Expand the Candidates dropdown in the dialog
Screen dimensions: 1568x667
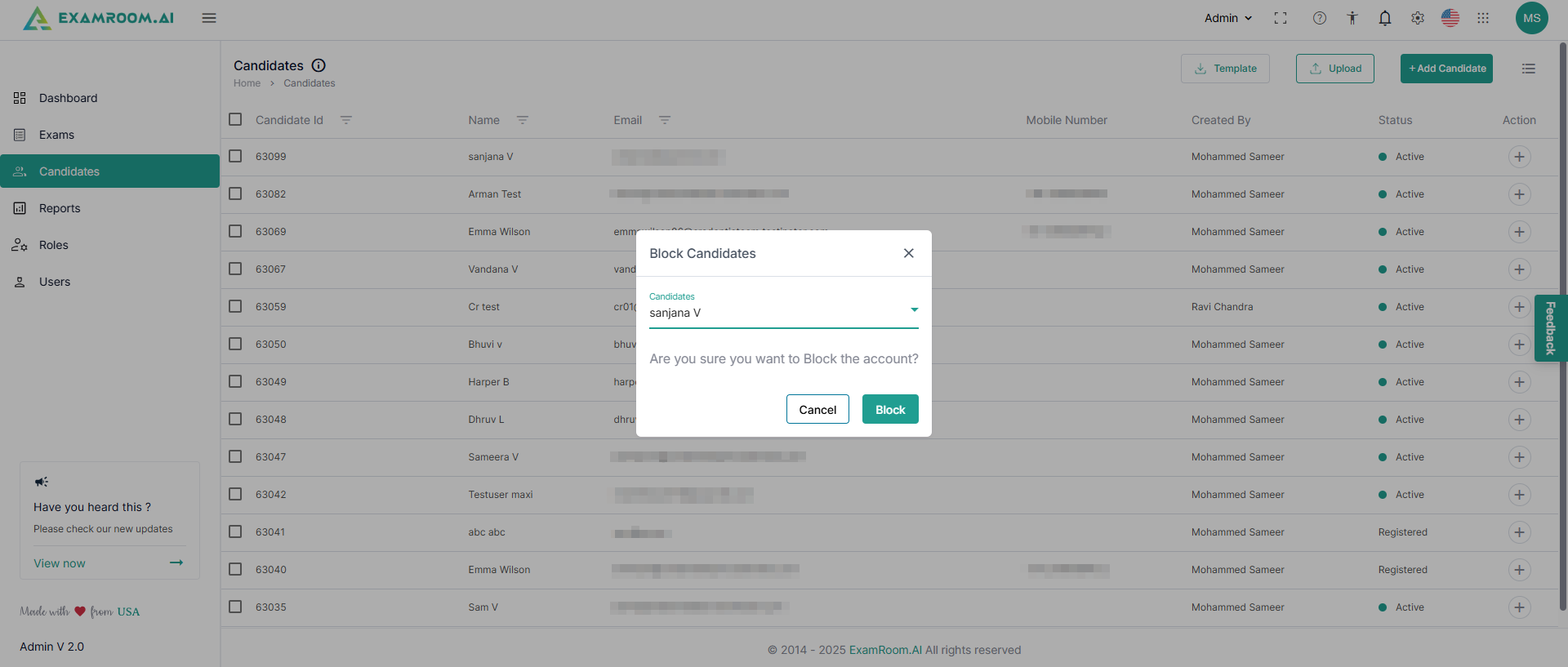tap(914, 310)
